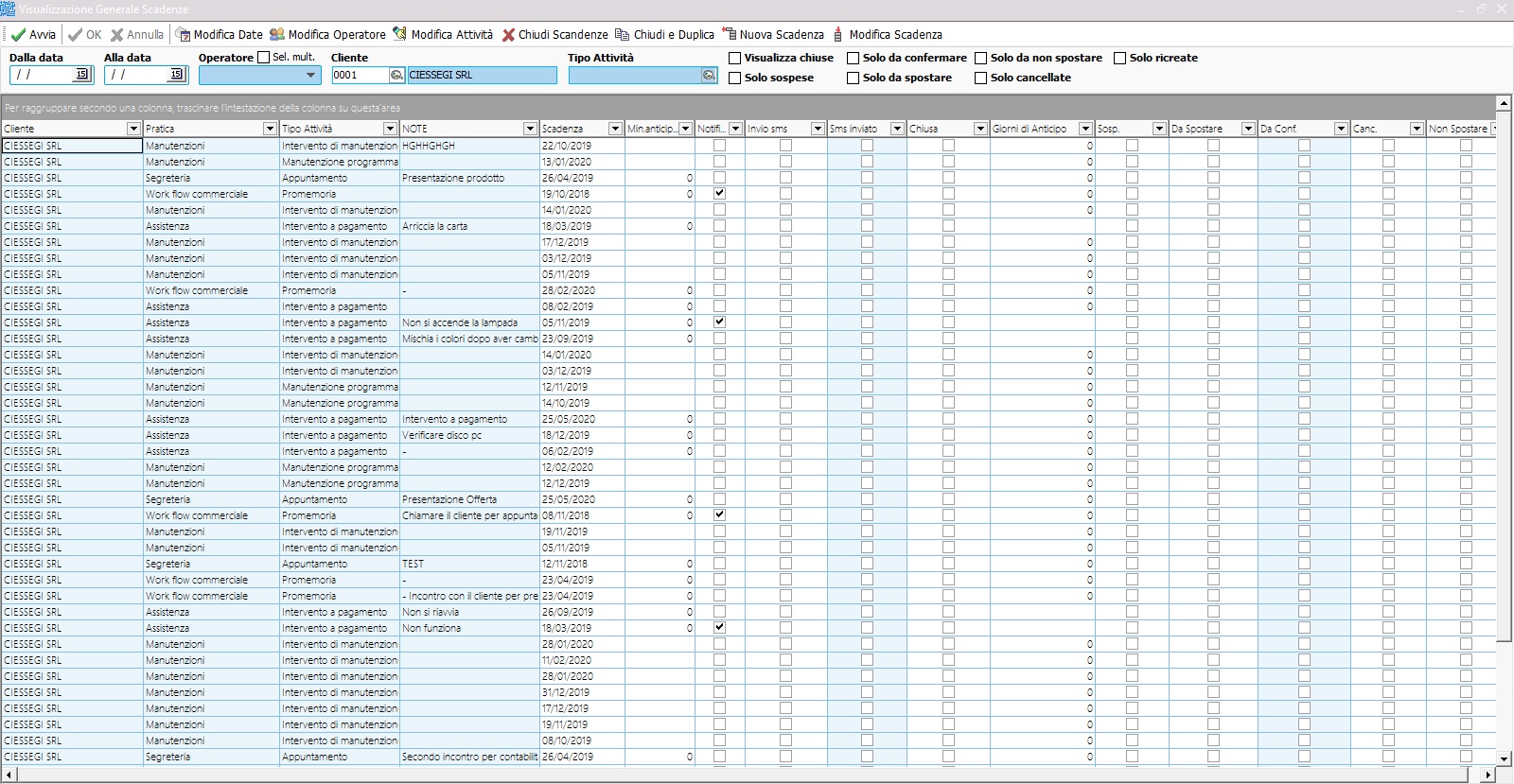1514x784 pixels.
Task: Click the OK toolbar button
Action: (x=84, y=35)
